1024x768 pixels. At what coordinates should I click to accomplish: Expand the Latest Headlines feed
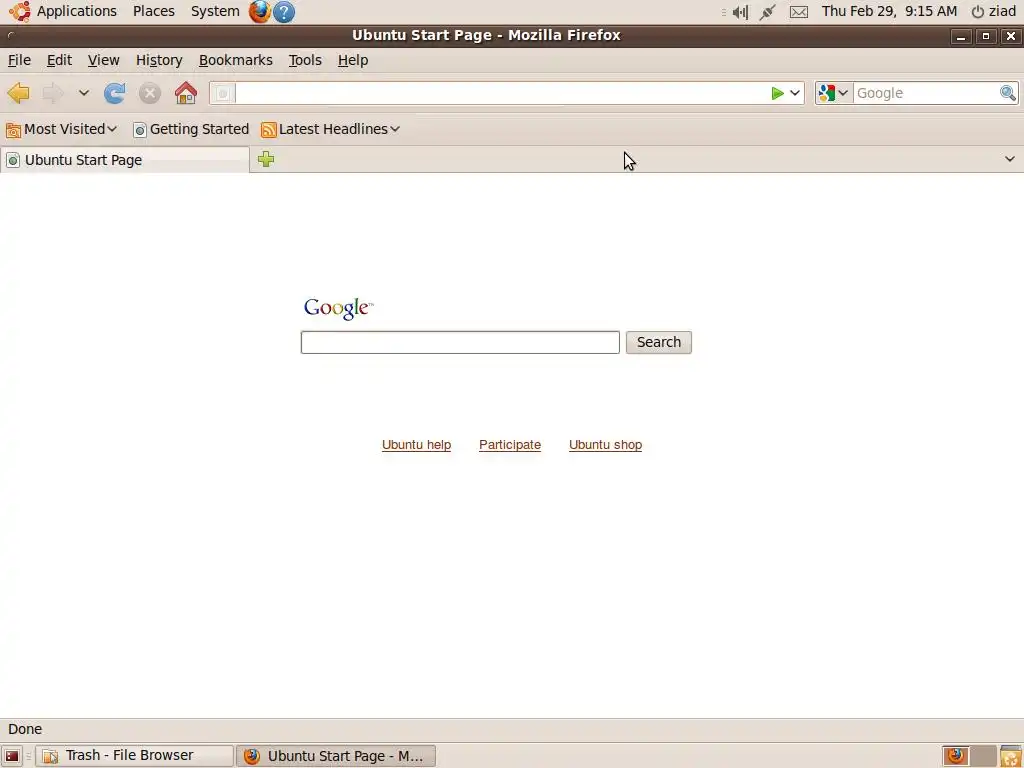[x=330, y=129]
